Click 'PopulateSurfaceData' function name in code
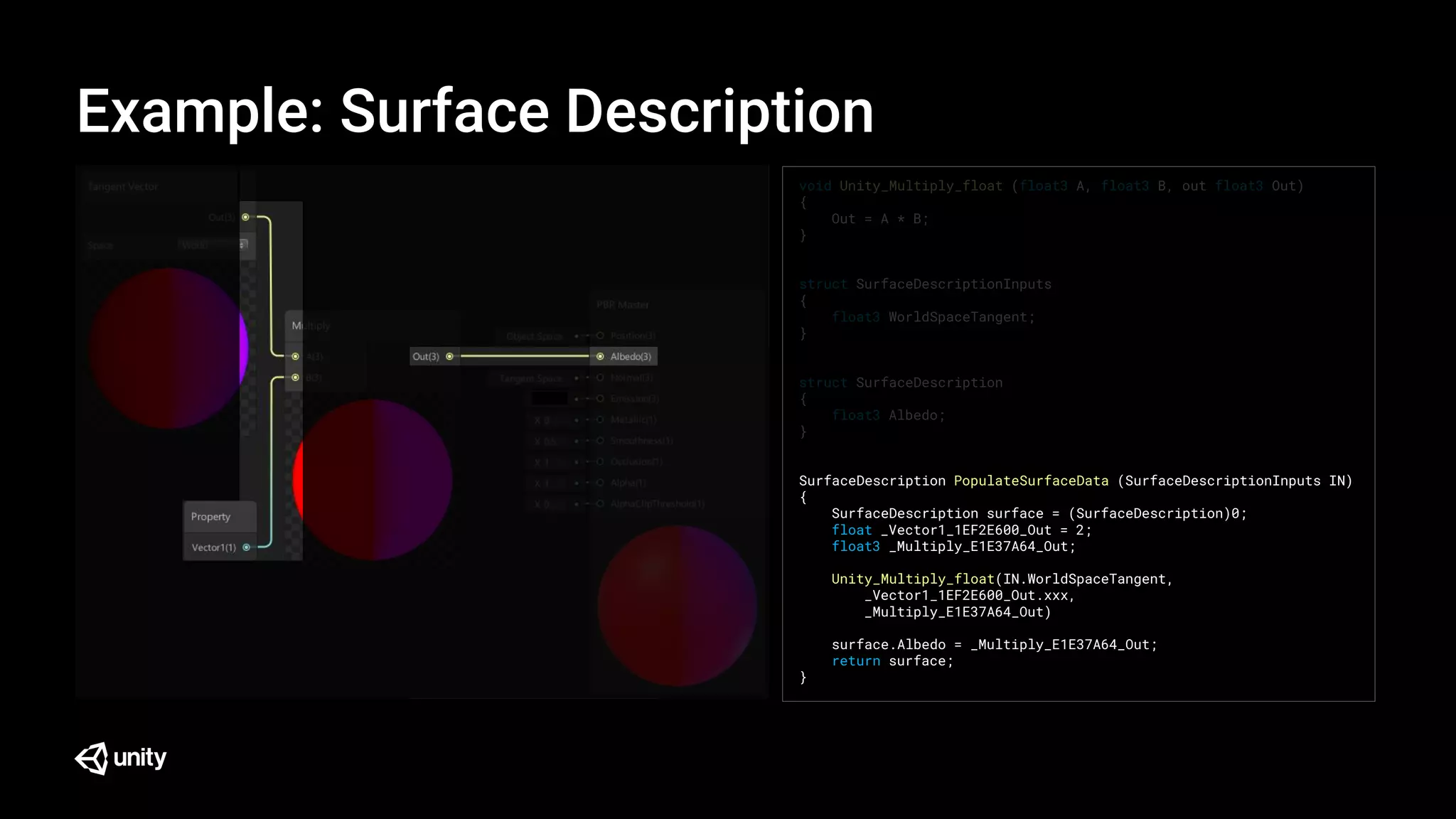 pos(1031,481)
